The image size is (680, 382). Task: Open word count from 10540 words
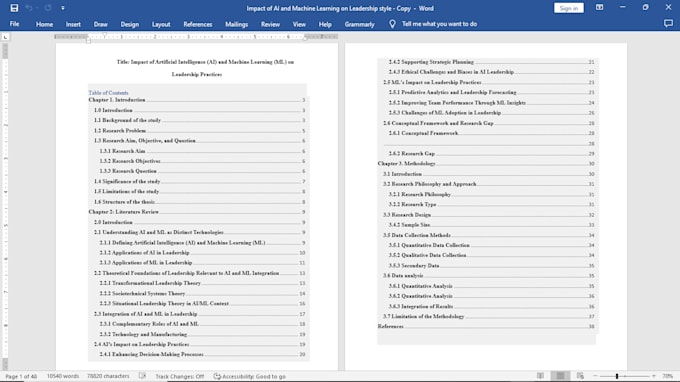[63, 376]
